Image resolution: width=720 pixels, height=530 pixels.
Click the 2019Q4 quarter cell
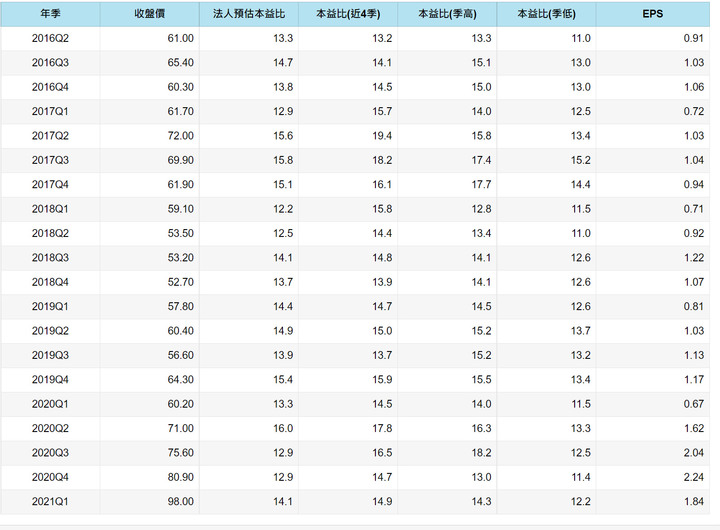click(50, 380)
